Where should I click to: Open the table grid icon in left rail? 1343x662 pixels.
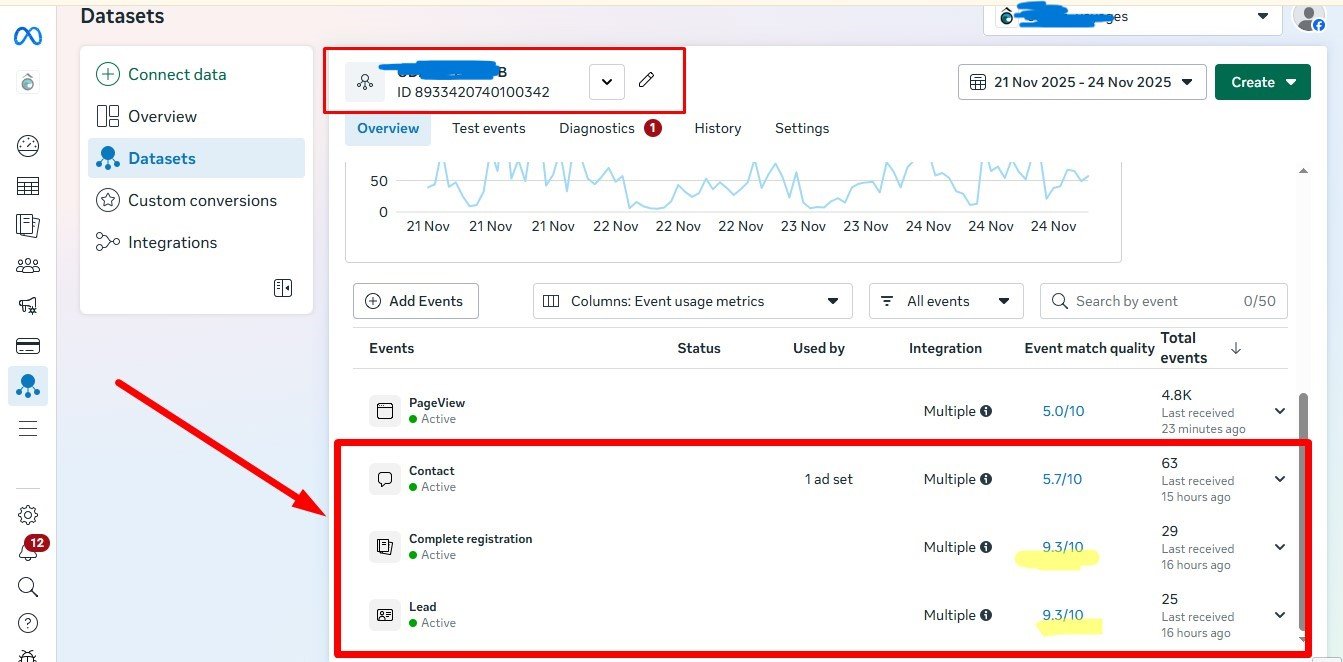click(28, 186)
